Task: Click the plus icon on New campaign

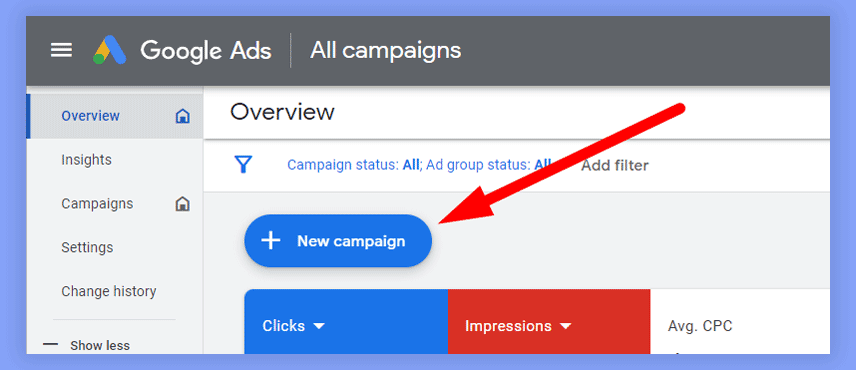Action: (271, 241)
